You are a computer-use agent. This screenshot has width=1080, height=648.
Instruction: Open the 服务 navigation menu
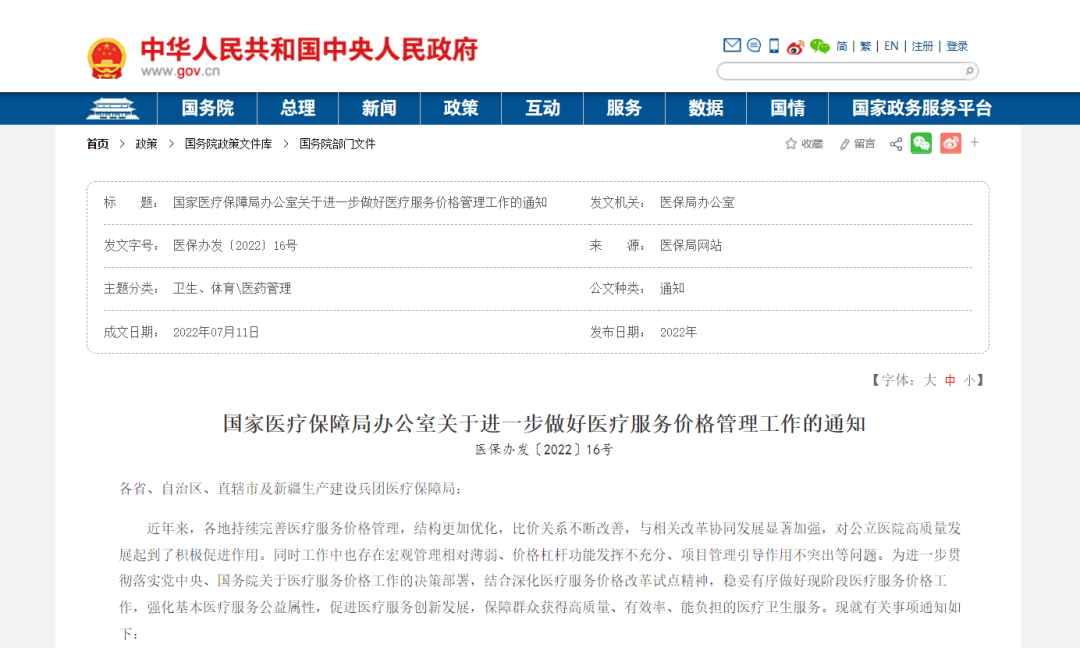[624, 108]
